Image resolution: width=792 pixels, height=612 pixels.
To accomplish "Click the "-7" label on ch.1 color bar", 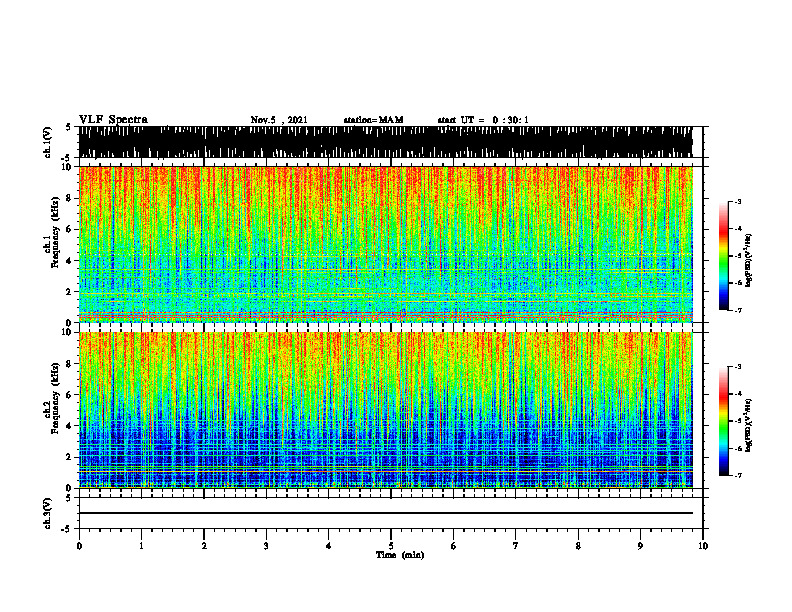I will 738,310.
